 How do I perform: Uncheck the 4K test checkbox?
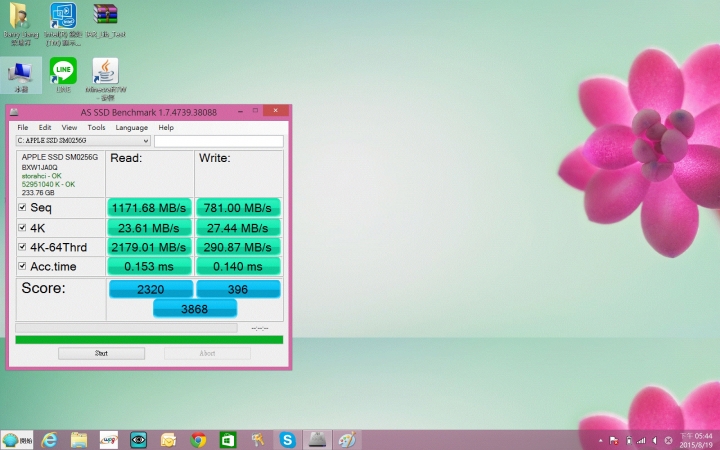click(22, 227)
